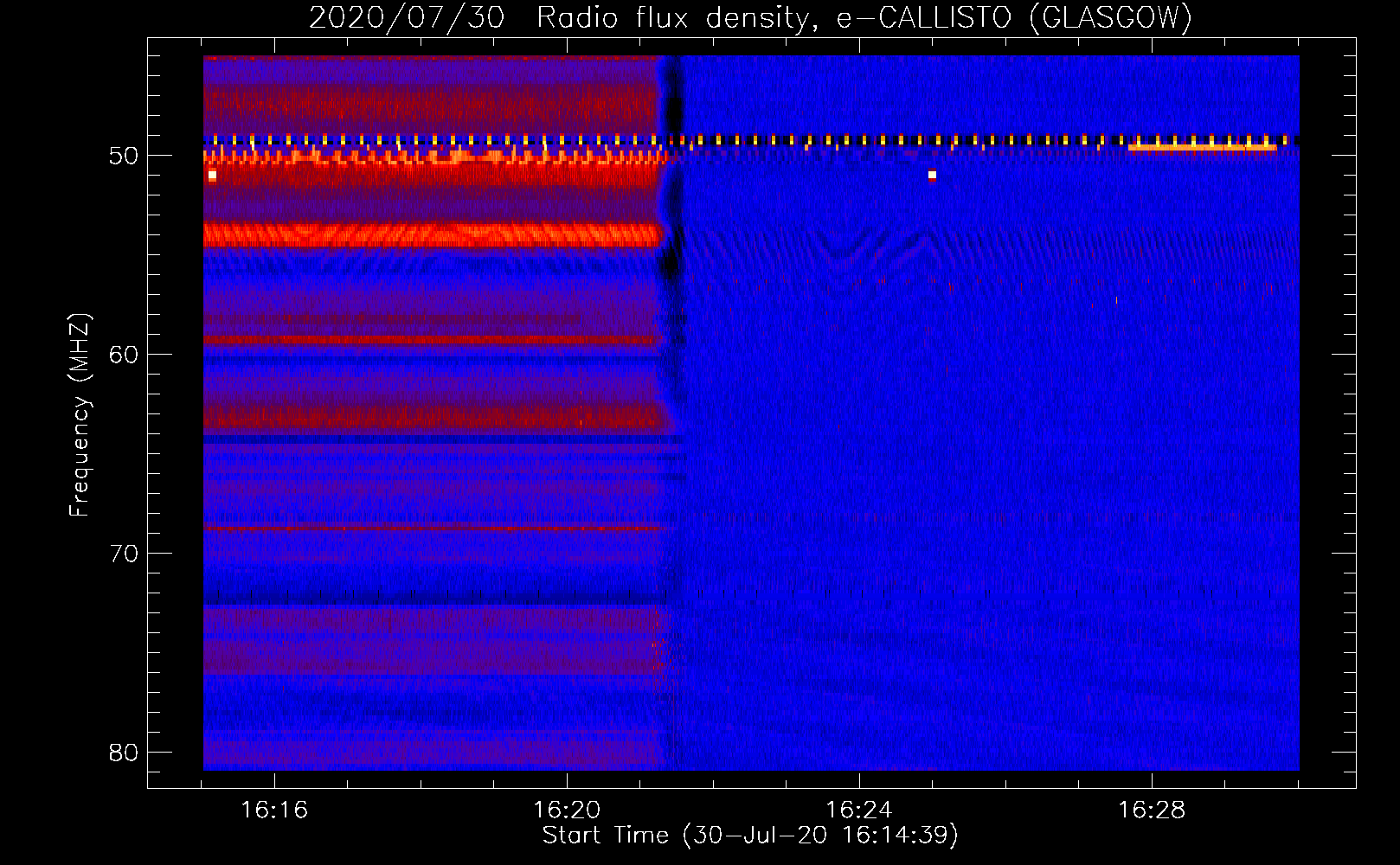The image size is (1400, 865).
Task: Click the 50 frequency tick label
Action: [124, 156]
